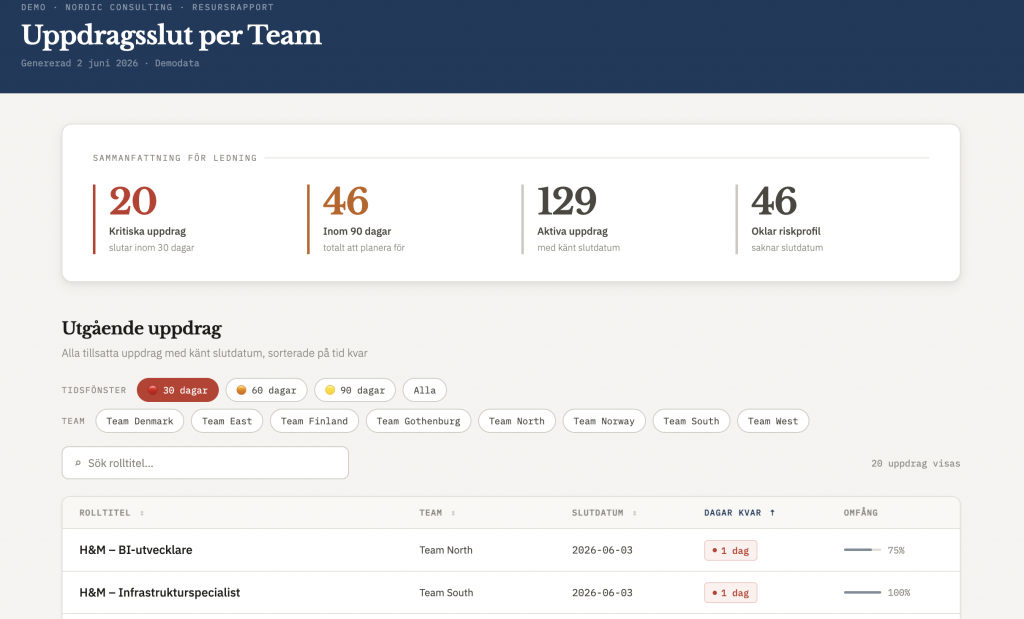
Task: Click Team South in Infrastrukturspecialist row
Action: click(446, 592)
